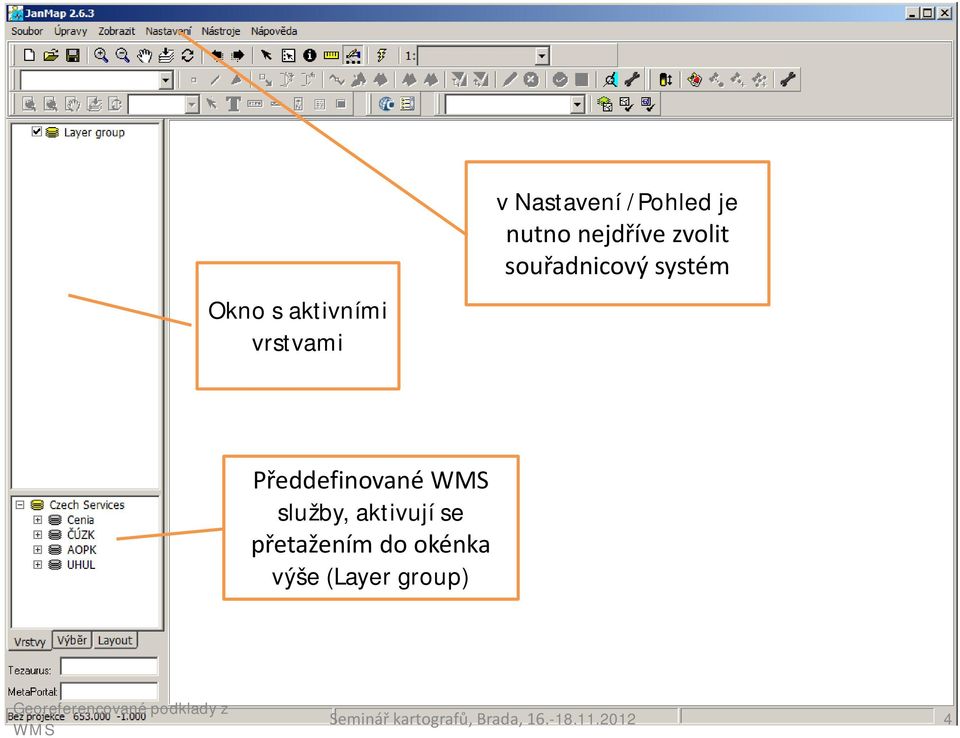This screenshot has height=738, width=960.
Task: Toggle the Layer group checkbox
Action: pyautogui.click(x=37, y=131)
